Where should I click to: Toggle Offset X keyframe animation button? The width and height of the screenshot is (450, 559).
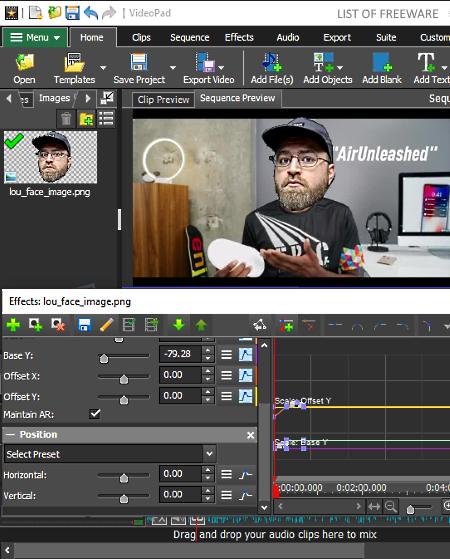[245, 375]
